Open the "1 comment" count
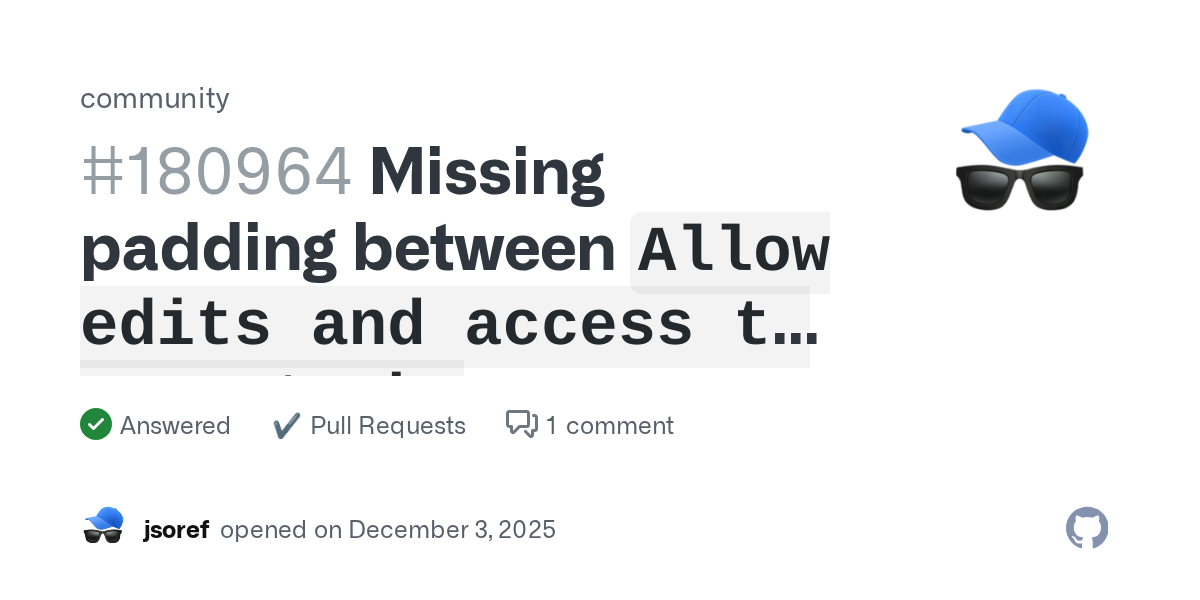The image size is (1200, 600). 609,426
